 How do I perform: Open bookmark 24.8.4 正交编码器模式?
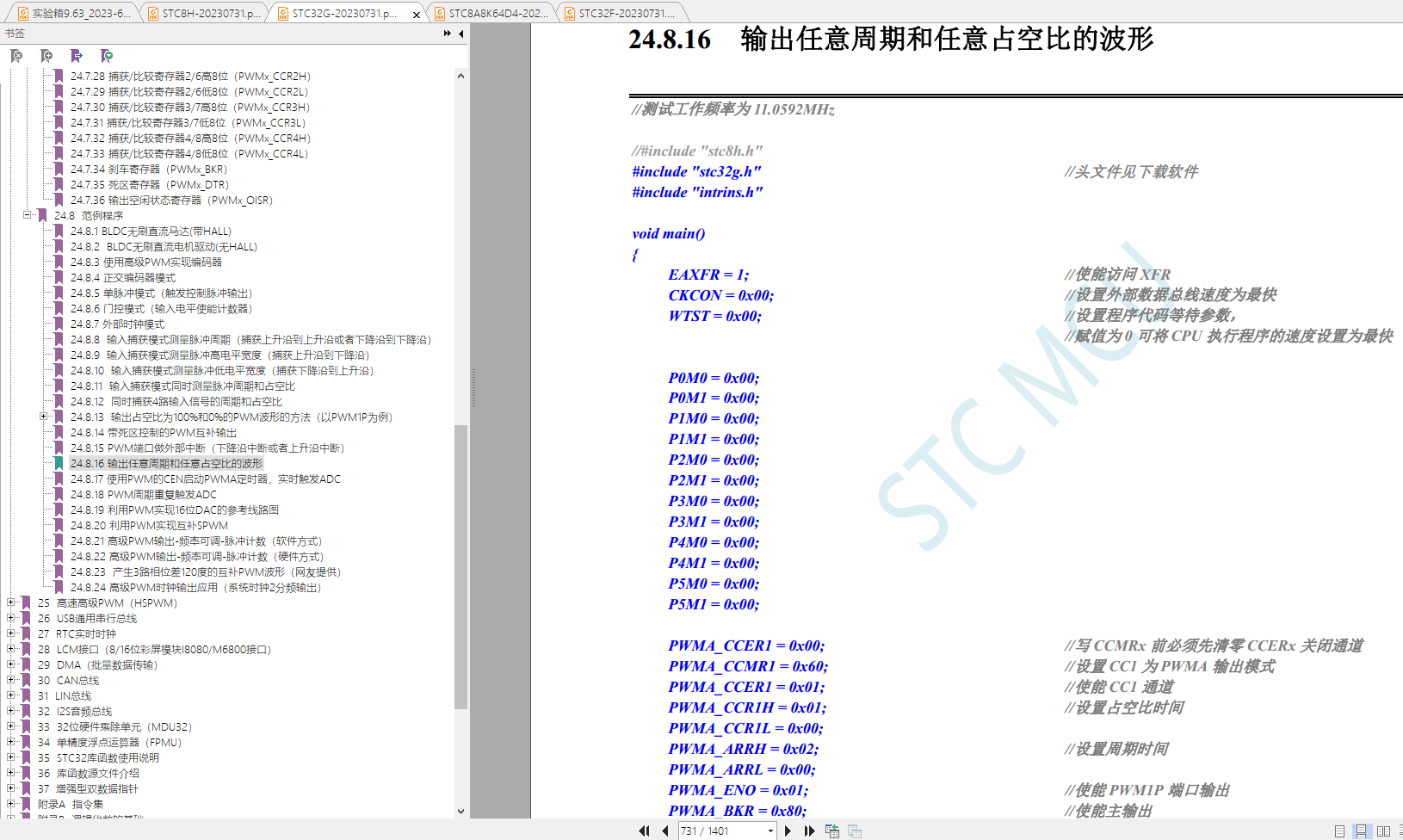(123, 277)
